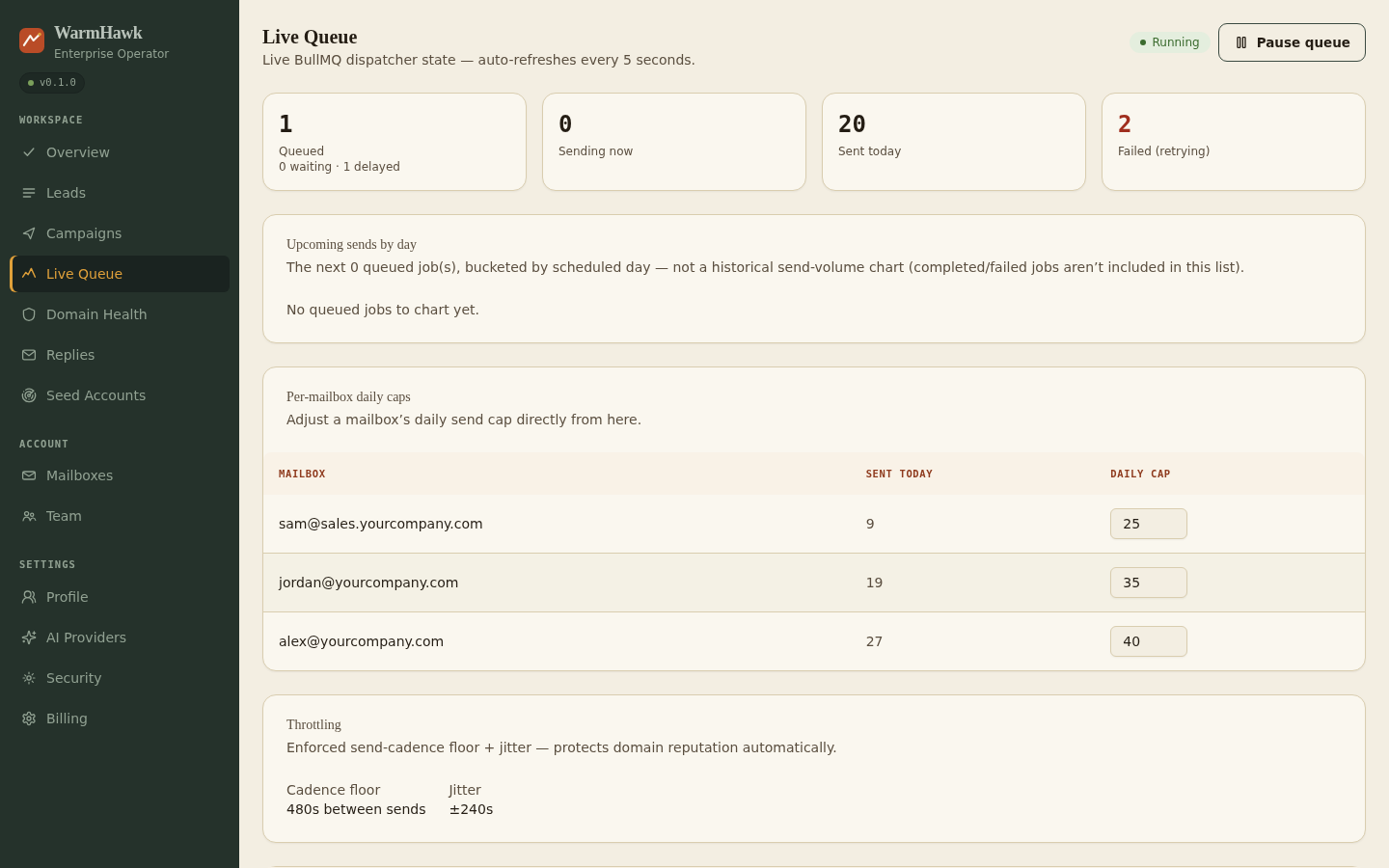Edit daily cap for jordan@yourcompany.com
Viewport: 1389px width, 868px height.
click(1148, 583)
